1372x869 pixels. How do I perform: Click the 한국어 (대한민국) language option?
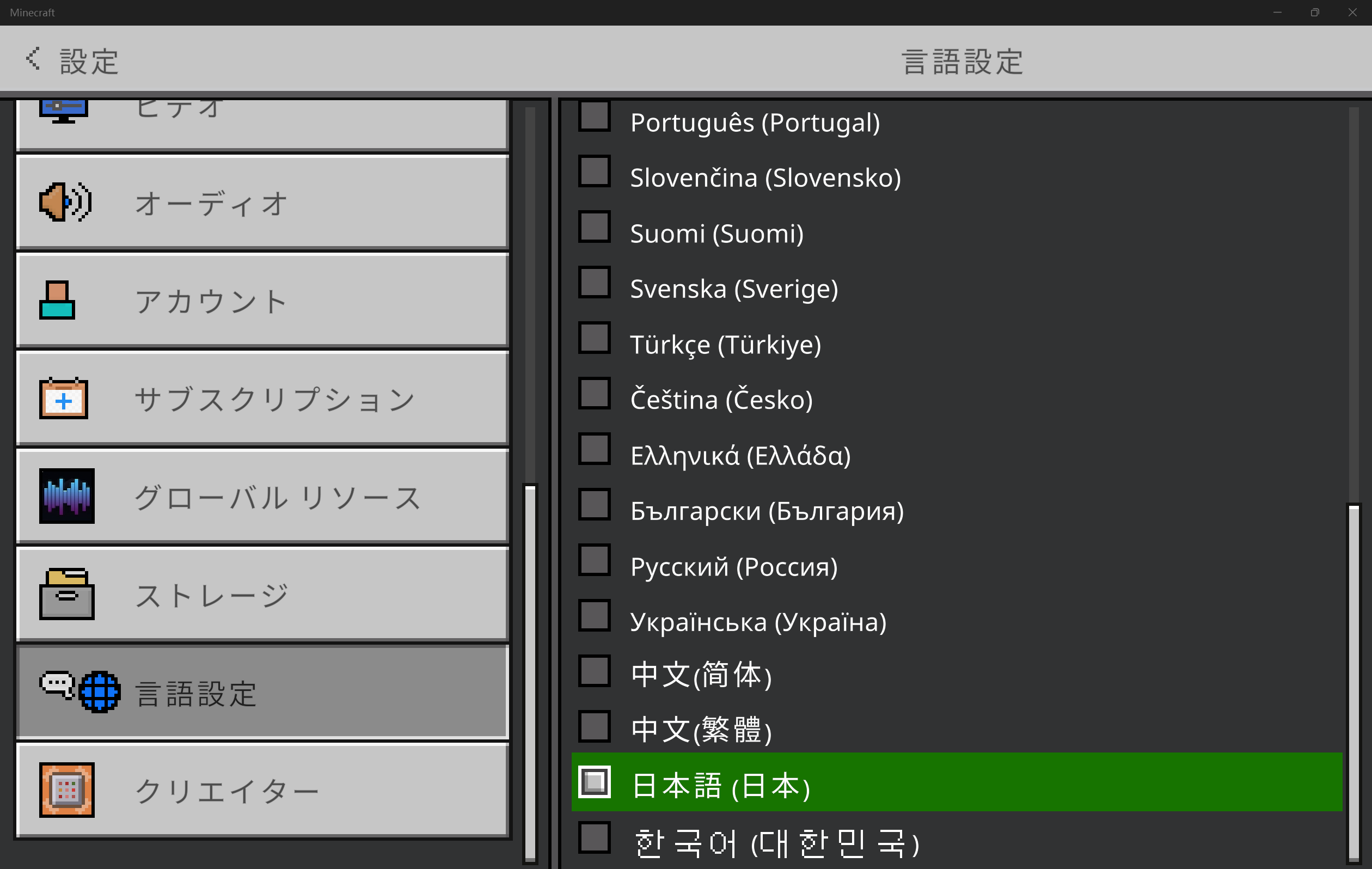pyautogui.click(x=776, y=843)
